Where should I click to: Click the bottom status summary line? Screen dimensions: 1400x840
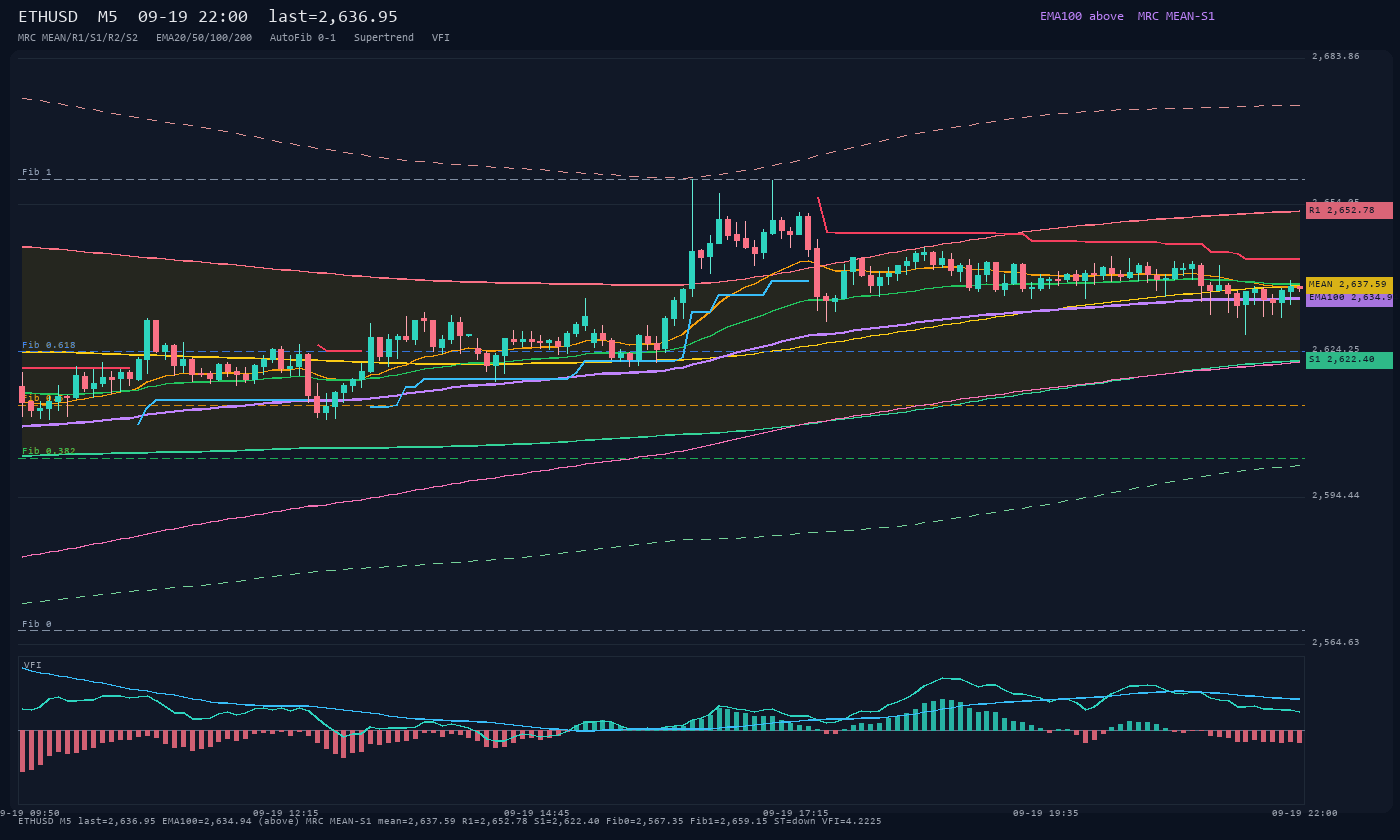(450, 822)
